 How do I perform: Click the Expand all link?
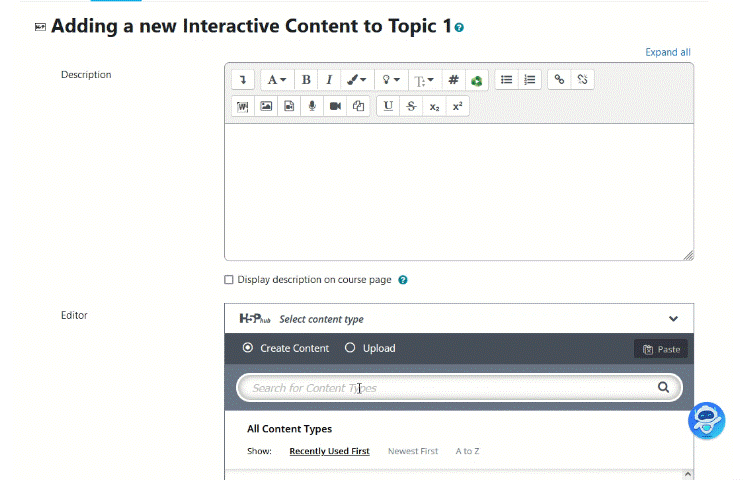pos(668,52)
